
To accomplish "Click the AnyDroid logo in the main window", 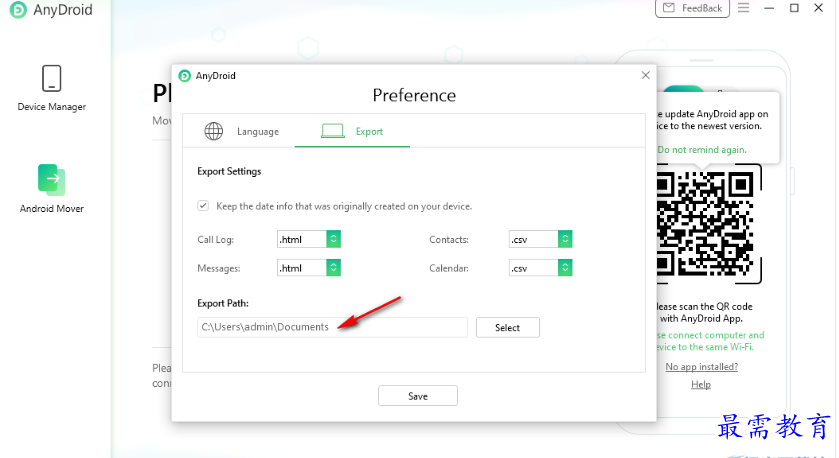I will (18, 10).
